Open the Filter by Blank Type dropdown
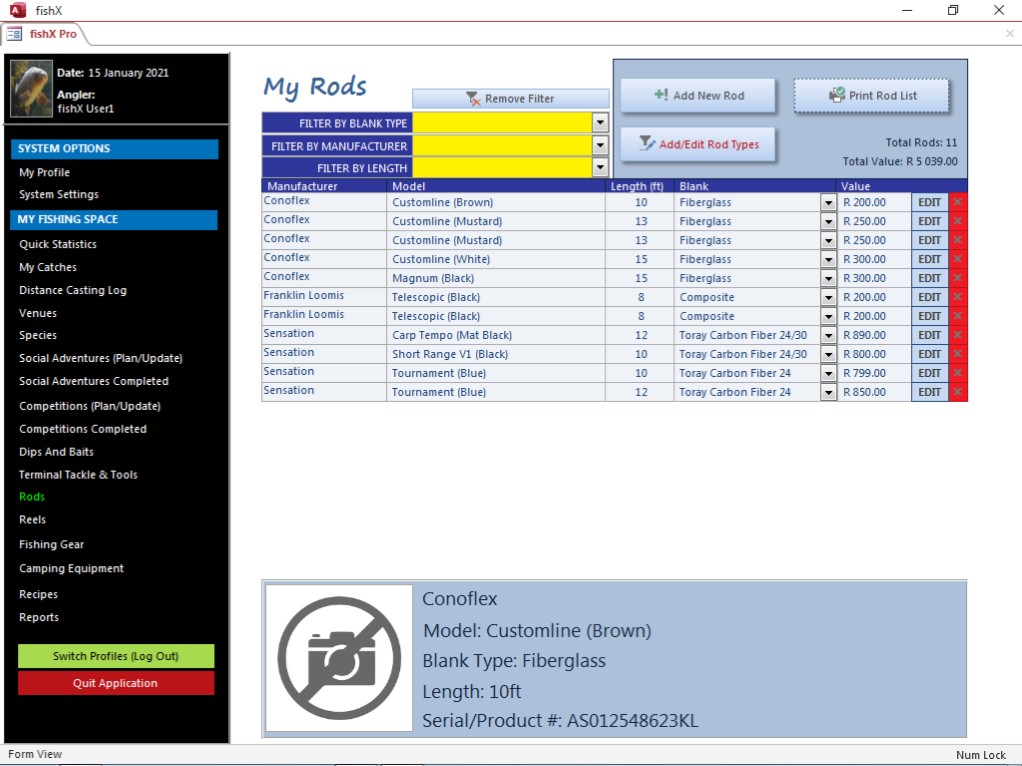 click(600, 122)
